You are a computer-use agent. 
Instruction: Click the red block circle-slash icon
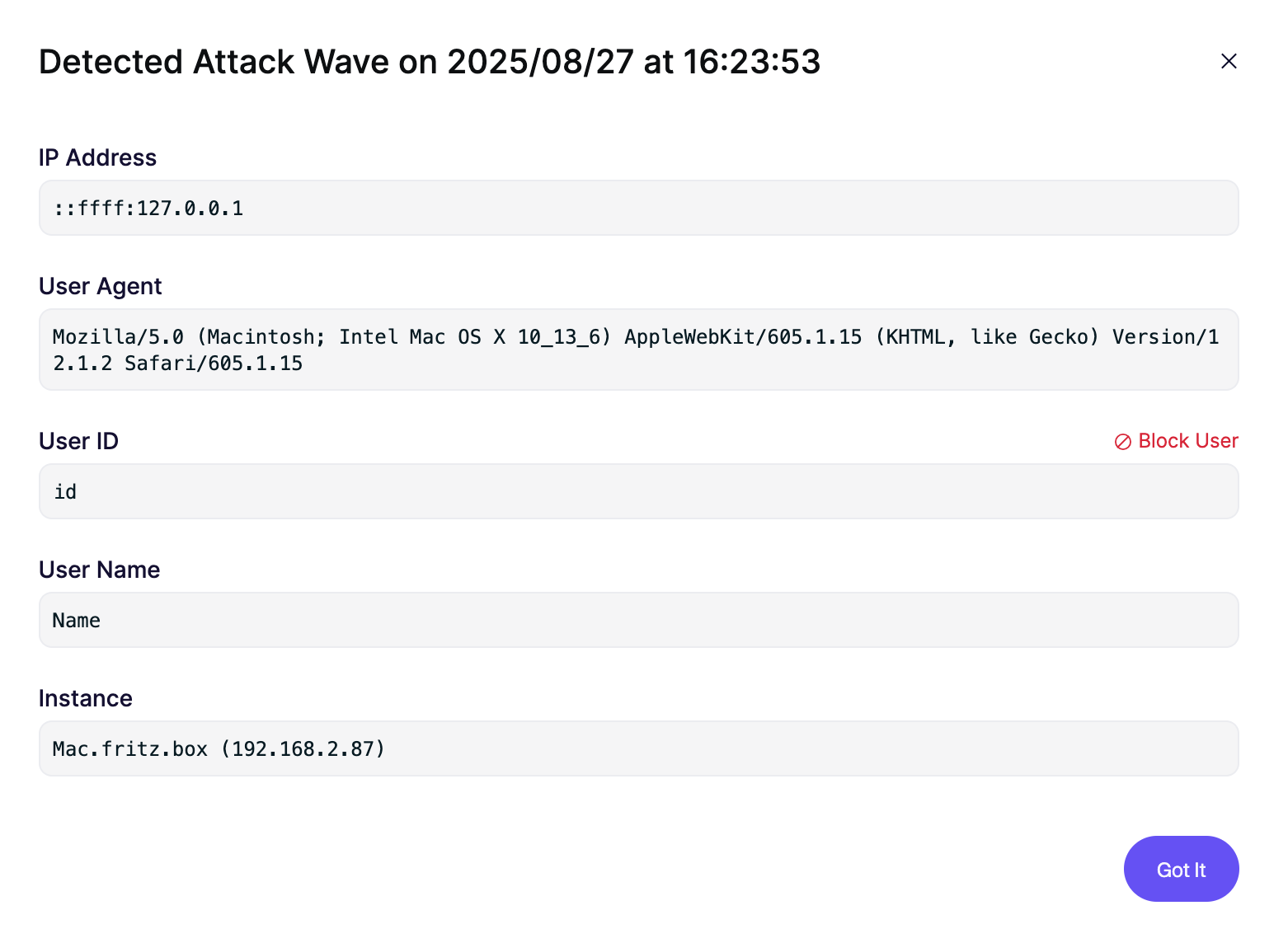[1122, 442]
